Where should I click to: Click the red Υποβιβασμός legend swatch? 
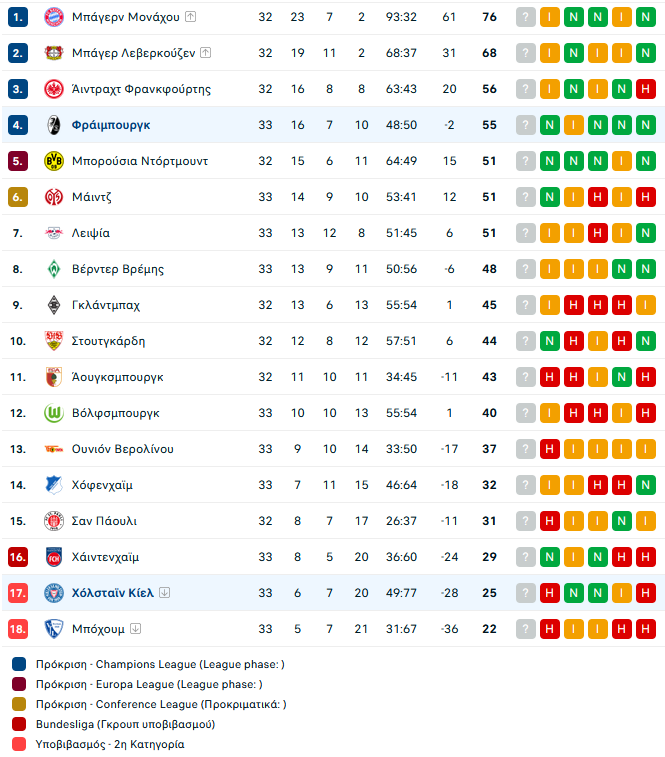[x=20, y=744]
